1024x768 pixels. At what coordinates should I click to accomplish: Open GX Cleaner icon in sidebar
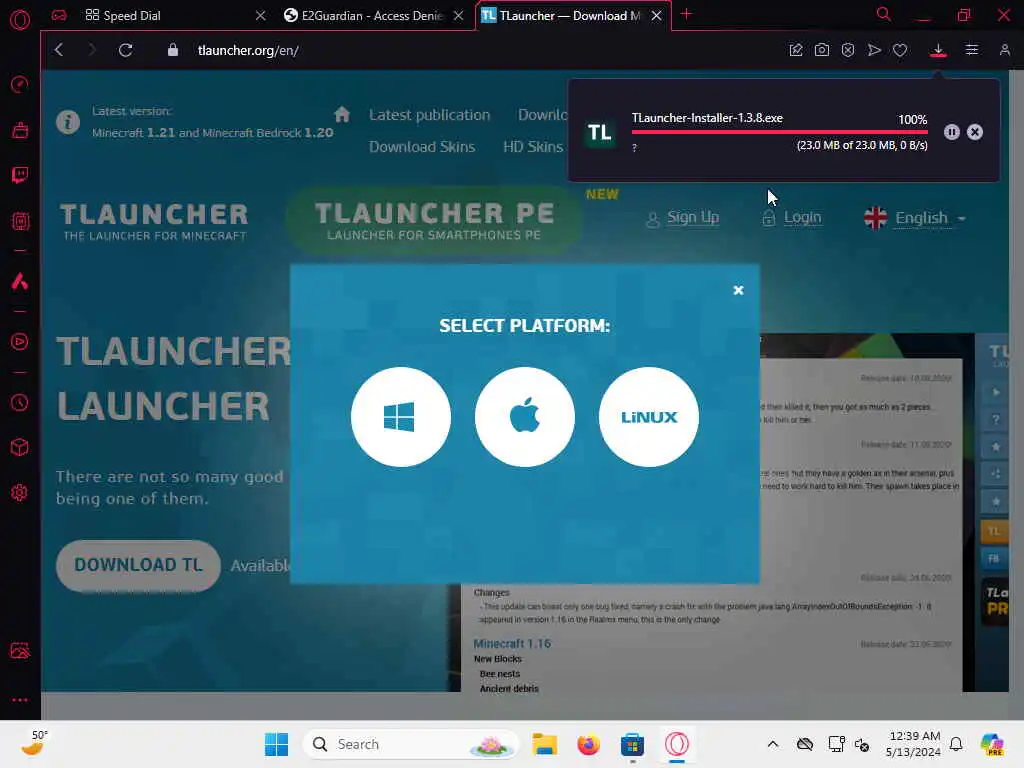(x=20, y=131)
